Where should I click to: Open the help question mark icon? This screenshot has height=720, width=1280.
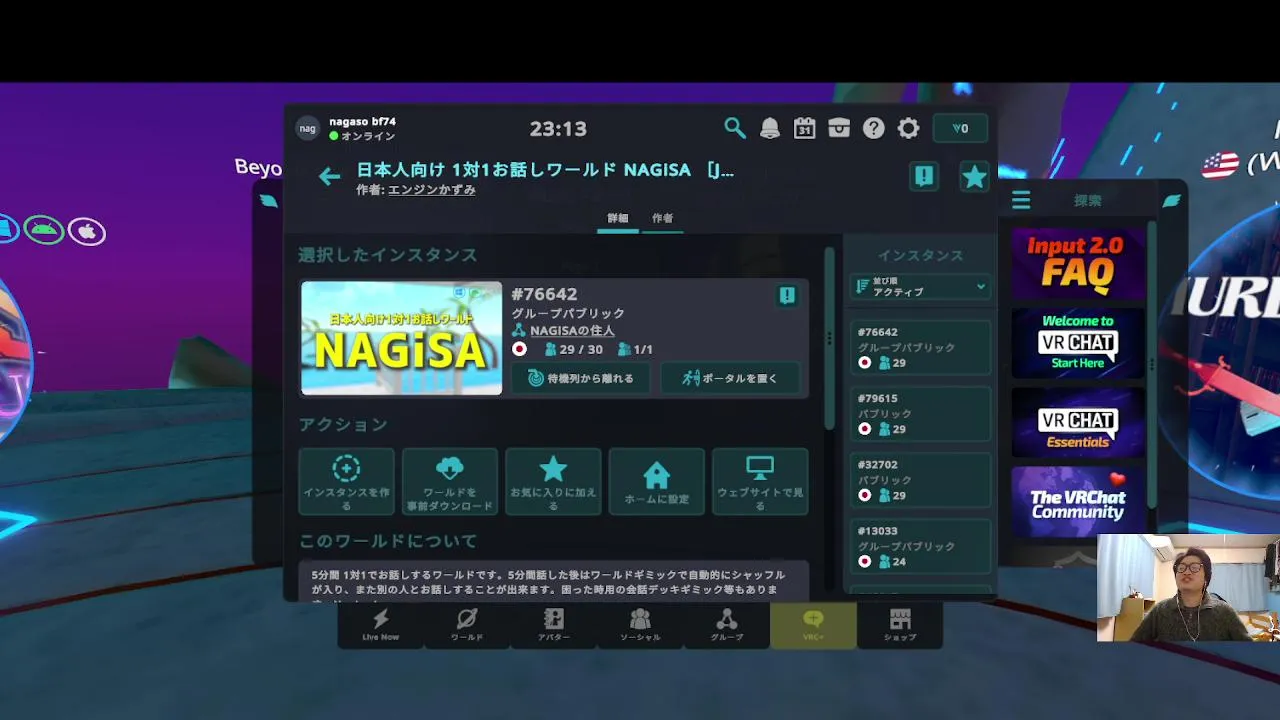874,128
